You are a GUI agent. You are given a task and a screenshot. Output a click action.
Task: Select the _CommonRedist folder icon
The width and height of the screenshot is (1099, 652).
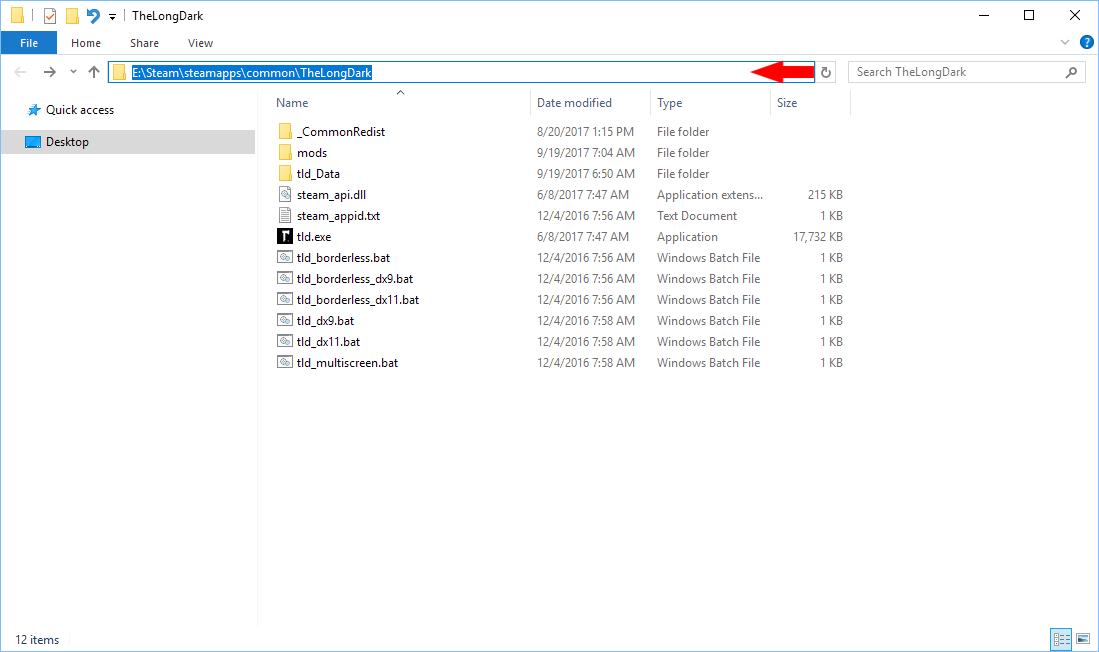[x=285, y=131]
